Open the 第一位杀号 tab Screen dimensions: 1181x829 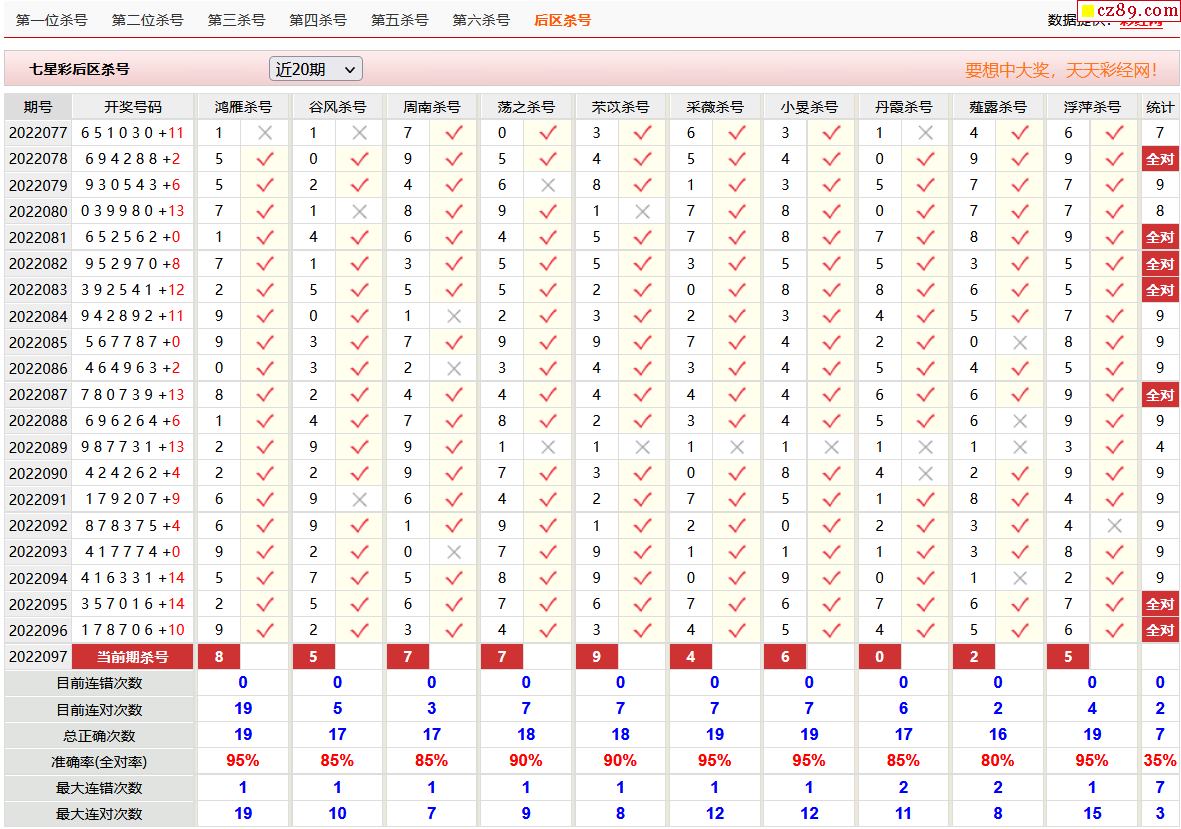coord(51,20)
